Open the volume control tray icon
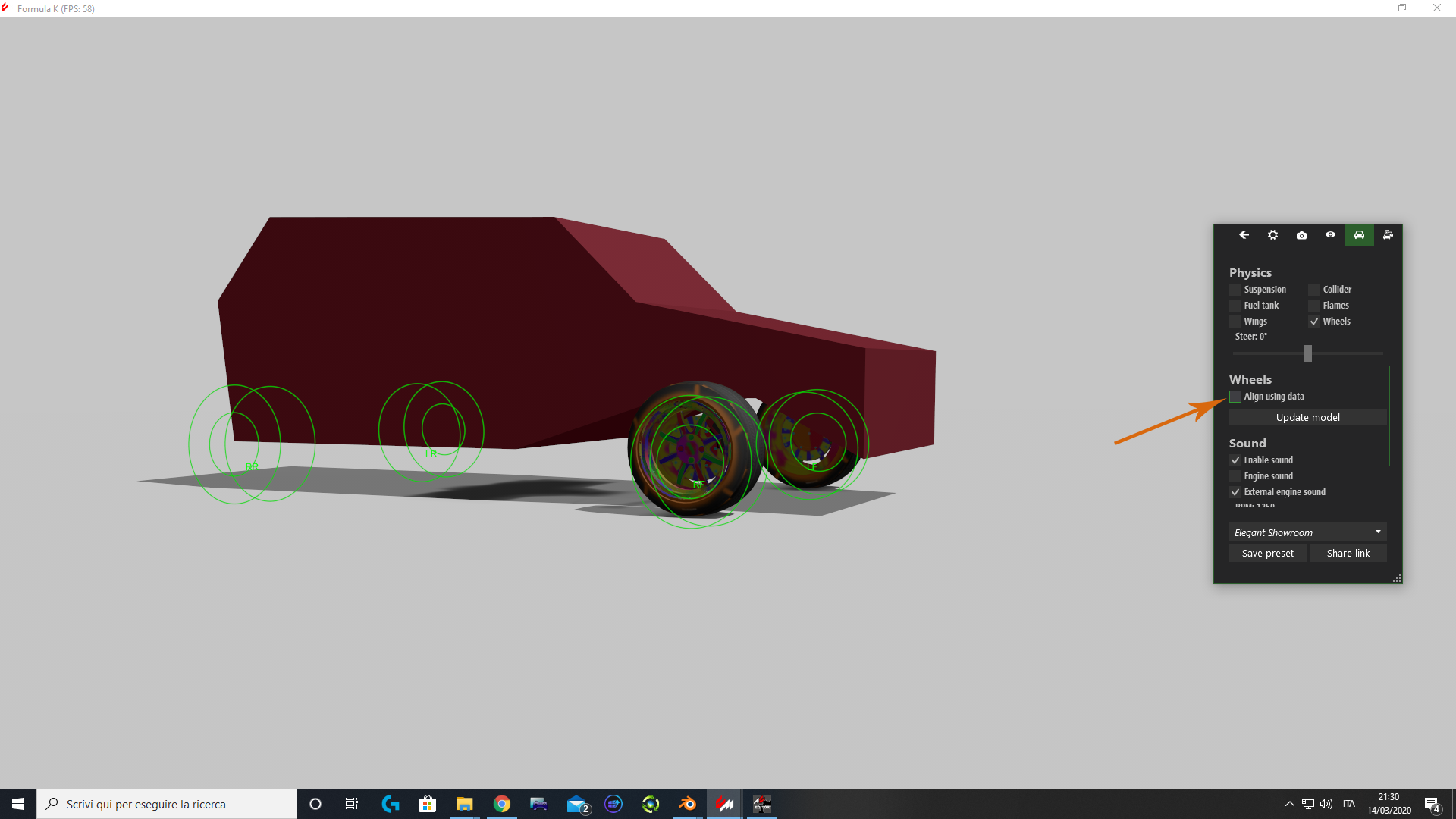This screenshot has height=819, width=1456. tap(1326, 804)
